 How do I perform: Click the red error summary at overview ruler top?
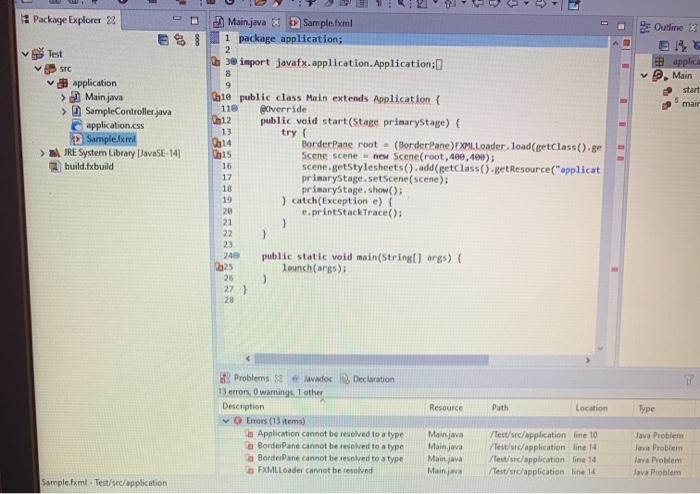[x=626, y=43]
